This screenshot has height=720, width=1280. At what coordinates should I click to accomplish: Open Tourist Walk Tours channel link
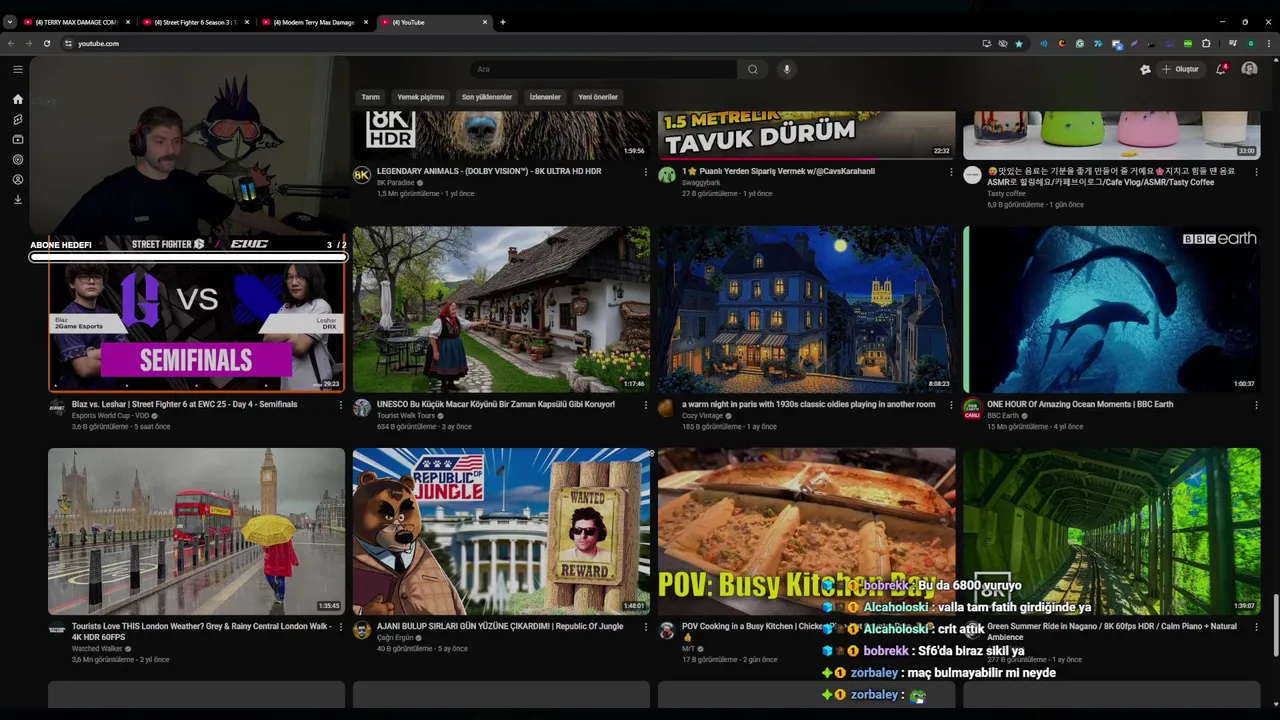point(406,416)
